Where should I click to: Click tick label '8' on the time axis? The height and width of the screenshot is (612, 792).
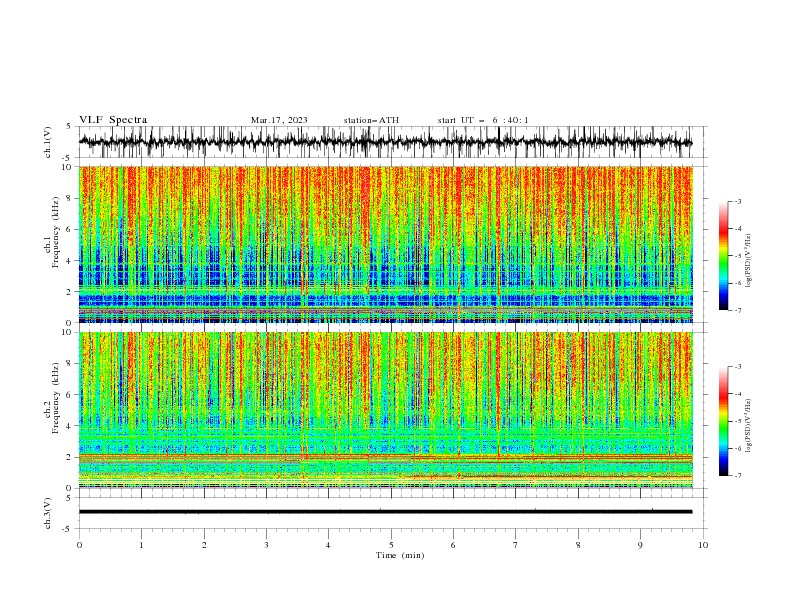point(578,545)
